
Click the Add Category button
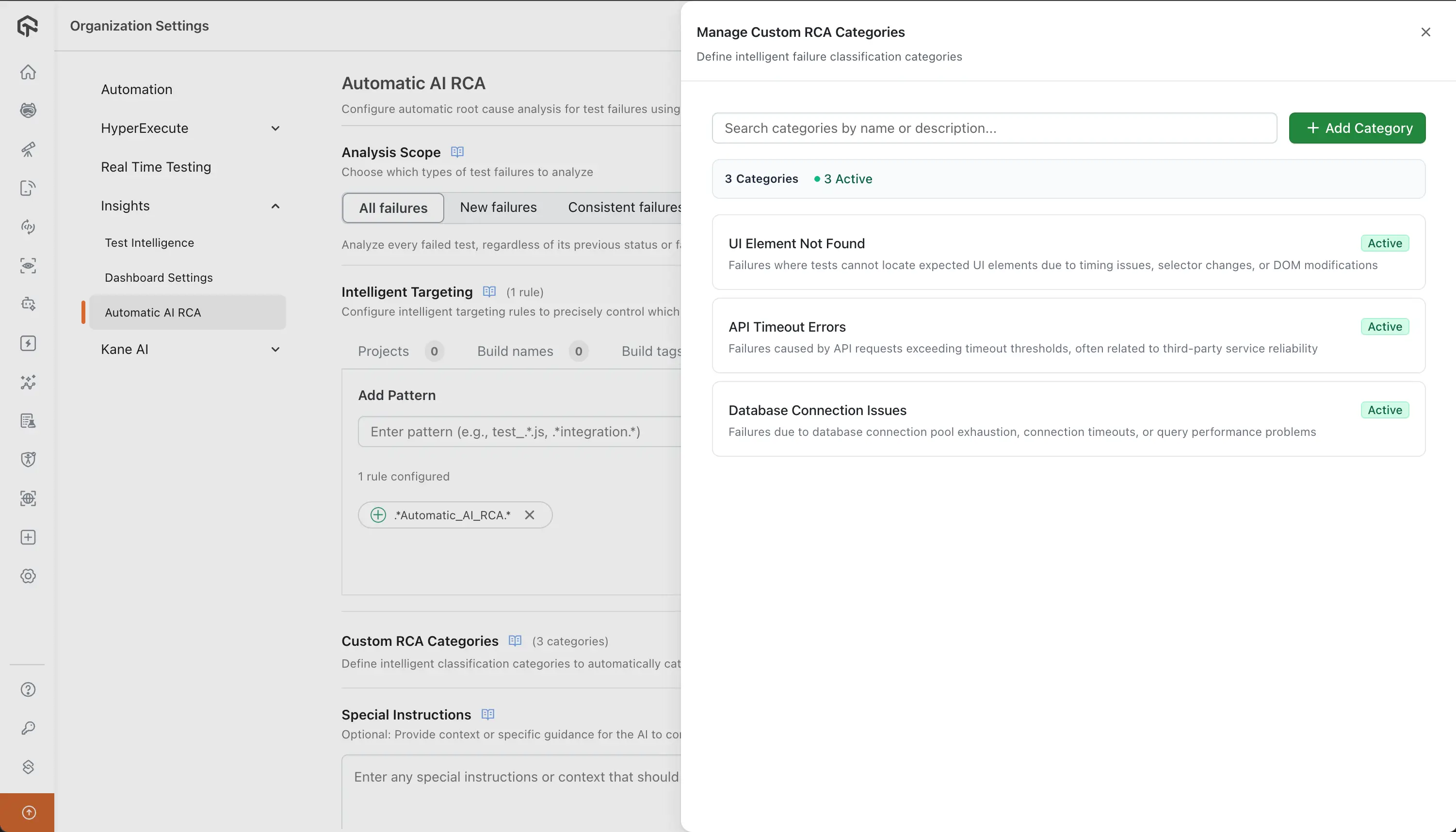point(1357,128)
